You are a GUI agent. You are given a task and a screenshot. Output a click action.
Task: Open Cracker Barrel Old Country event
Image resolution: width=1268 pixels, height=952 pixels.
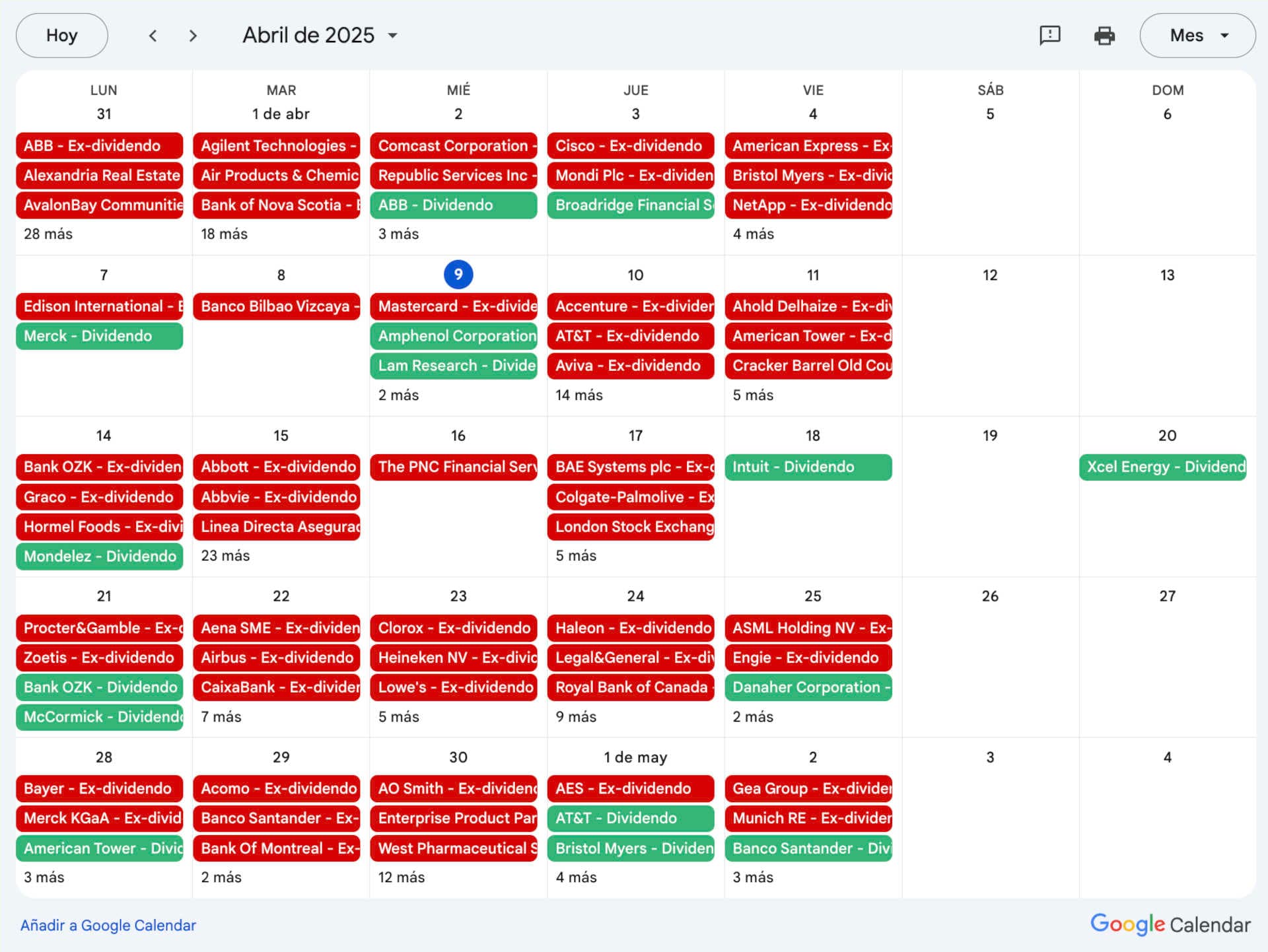(808, 365)
